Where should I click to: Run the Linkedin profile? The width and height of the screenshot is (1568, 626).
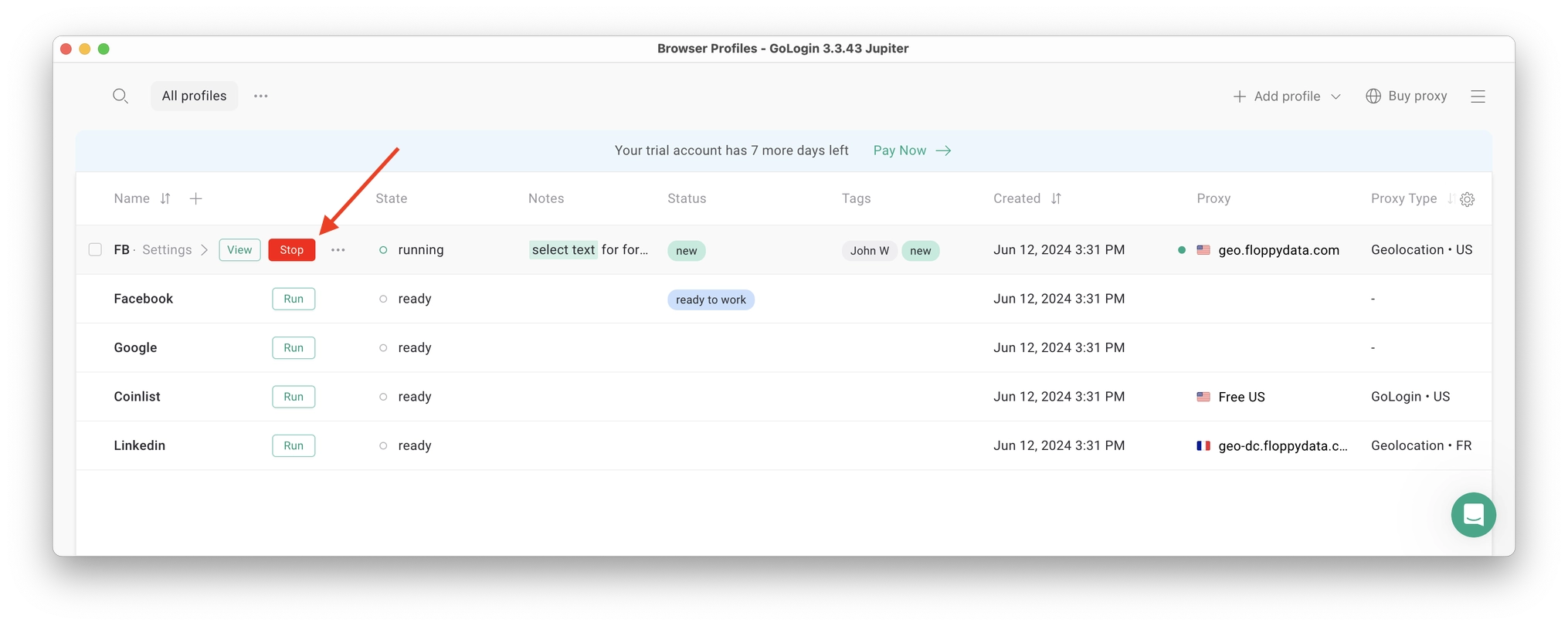(x=294, y=445)
